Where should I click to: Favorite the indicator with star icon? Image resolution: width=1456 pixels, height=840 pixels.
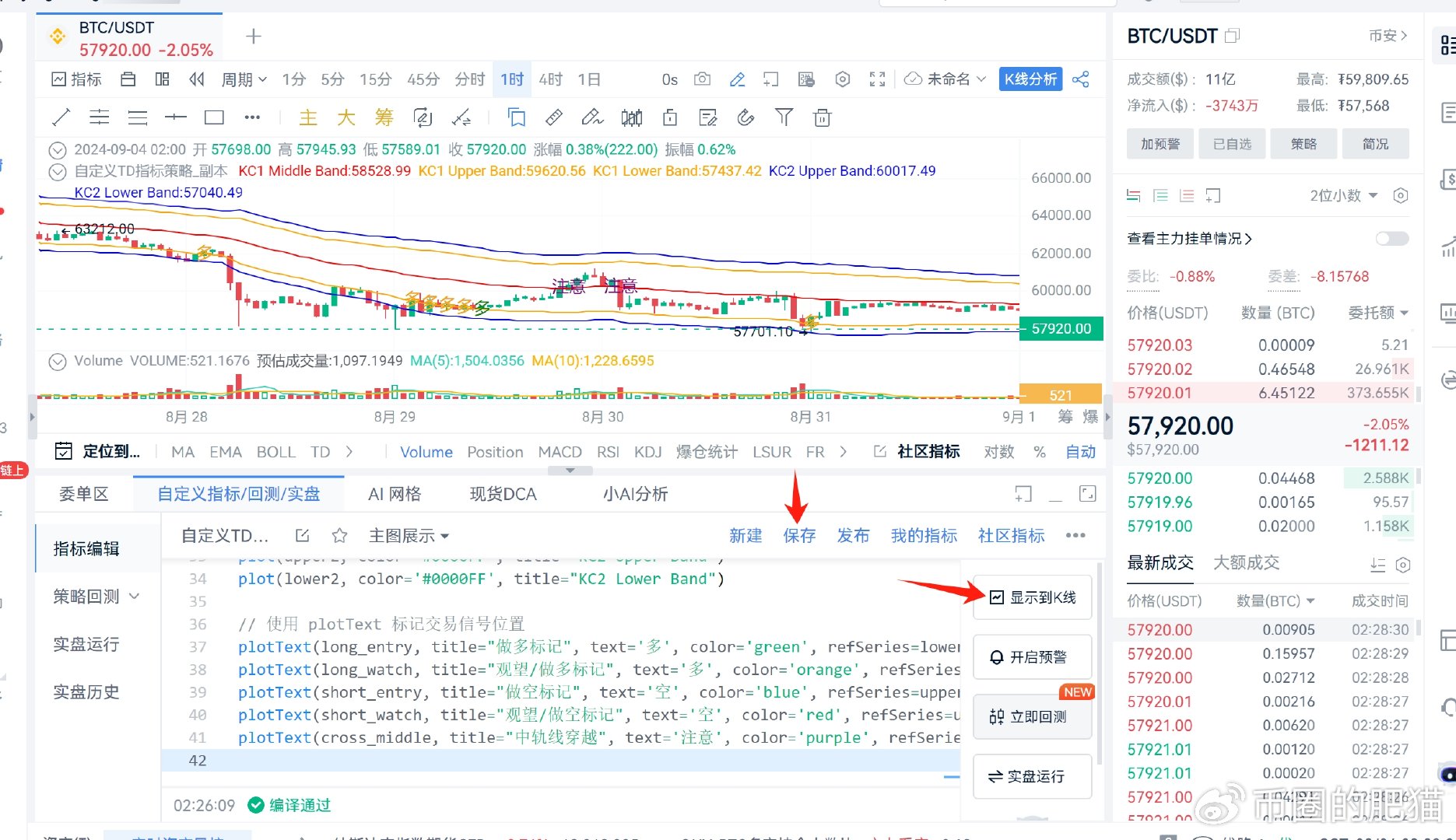click(339, 535)
